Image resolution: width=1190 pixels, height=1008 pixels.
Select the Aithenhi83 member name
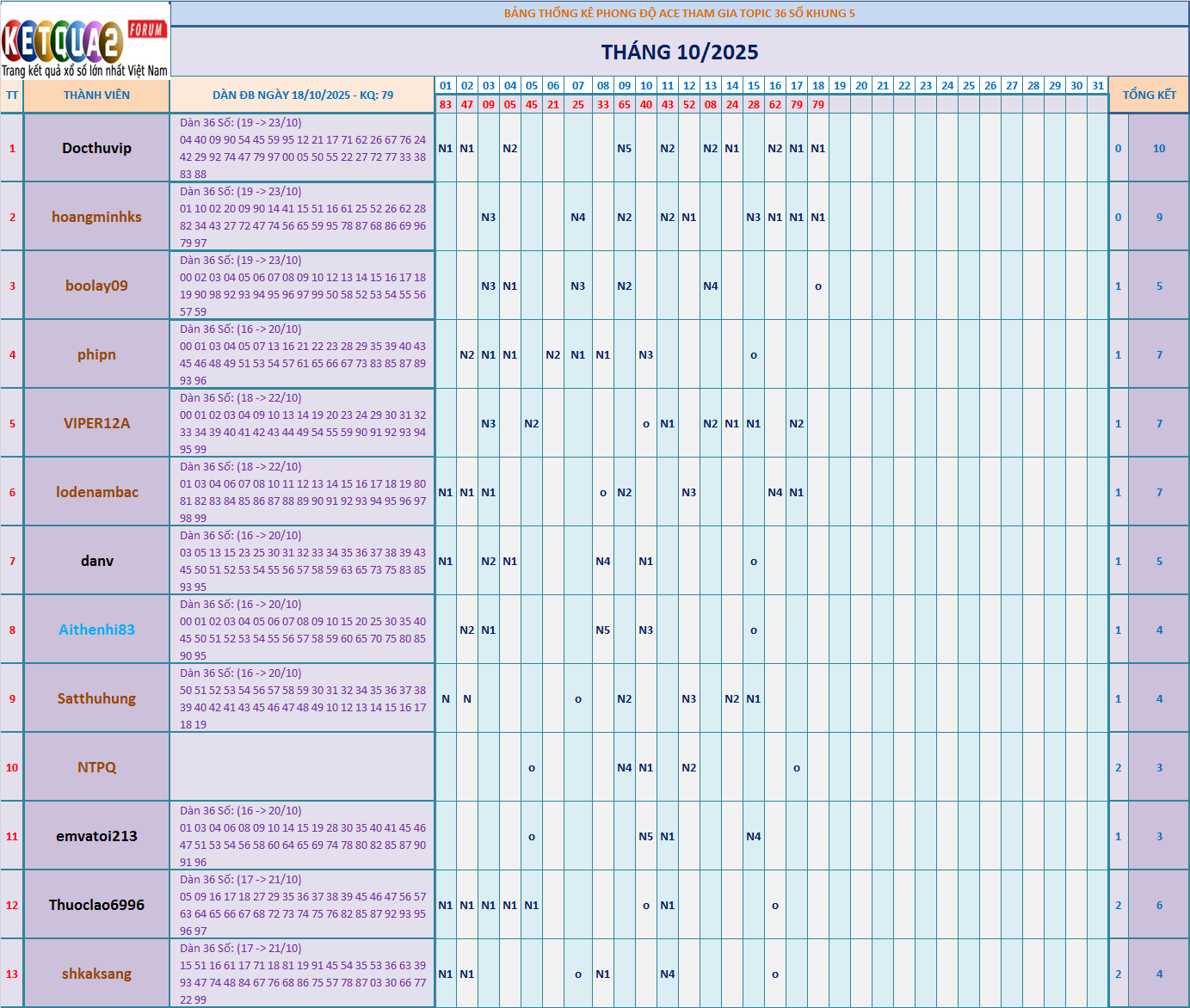(x=96, y=630)
